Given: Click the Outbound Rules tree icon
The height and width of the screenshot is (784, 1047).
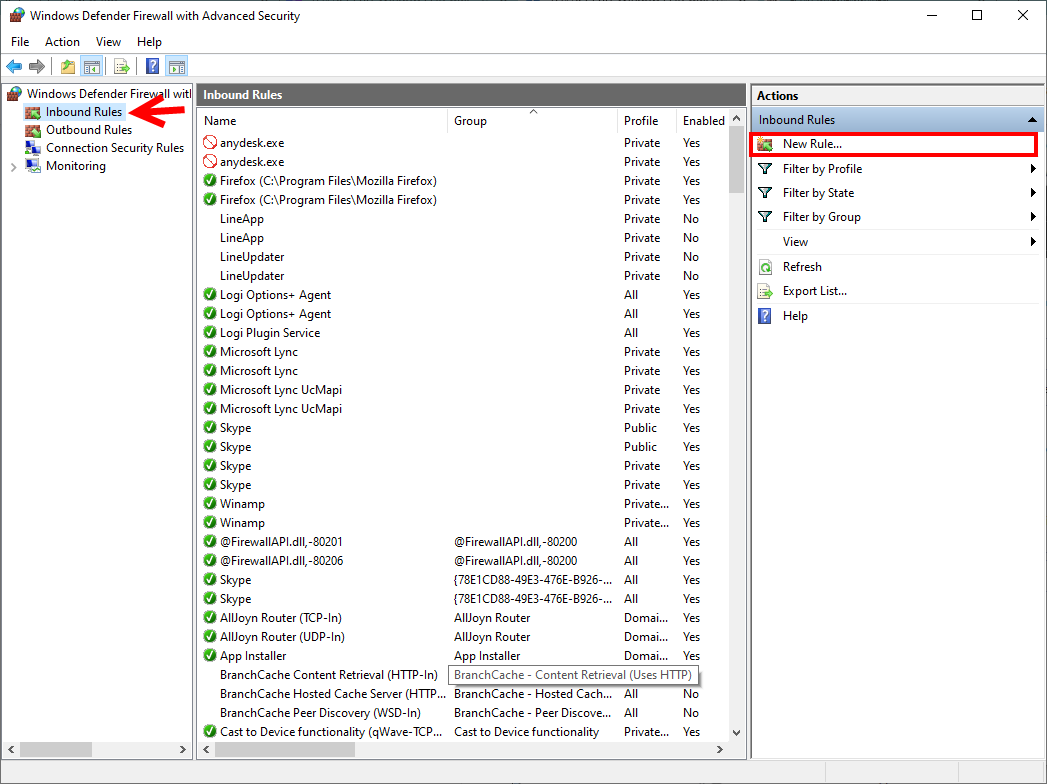Looking at the screenshot, I should tap(33, 130).
